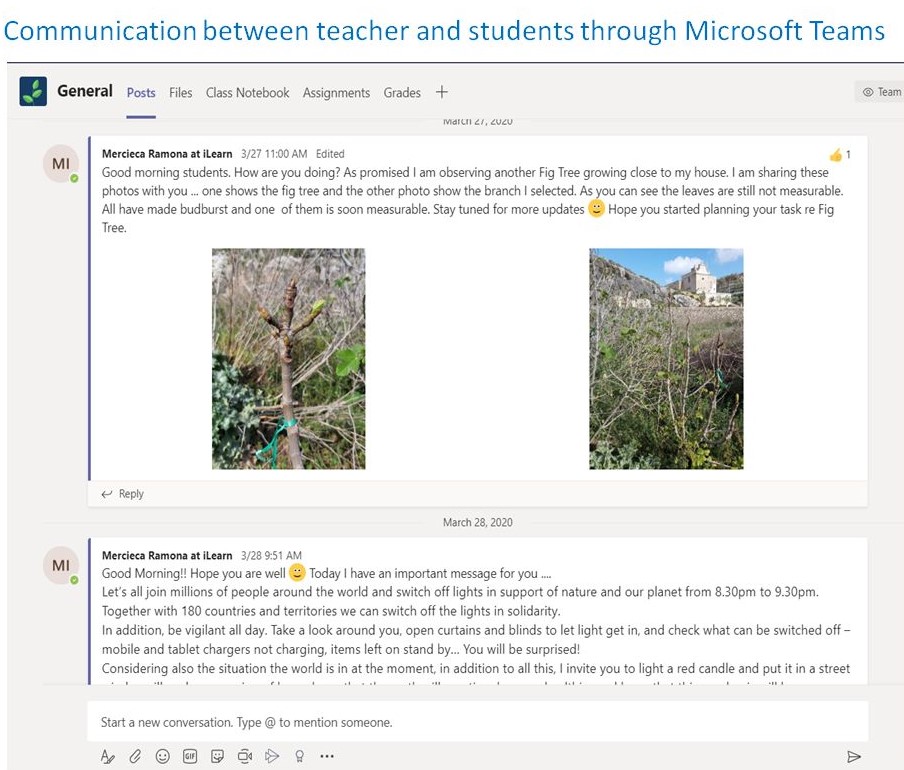Open the Class Notebook tab
The height and width of the screenshot is (770, 904).
(247, 93)
